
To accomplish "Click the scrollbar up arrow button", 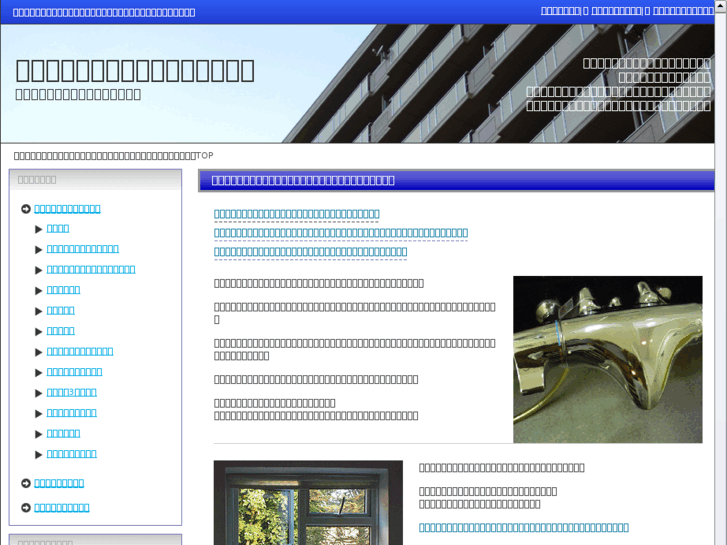I will (x=721, y=4).
